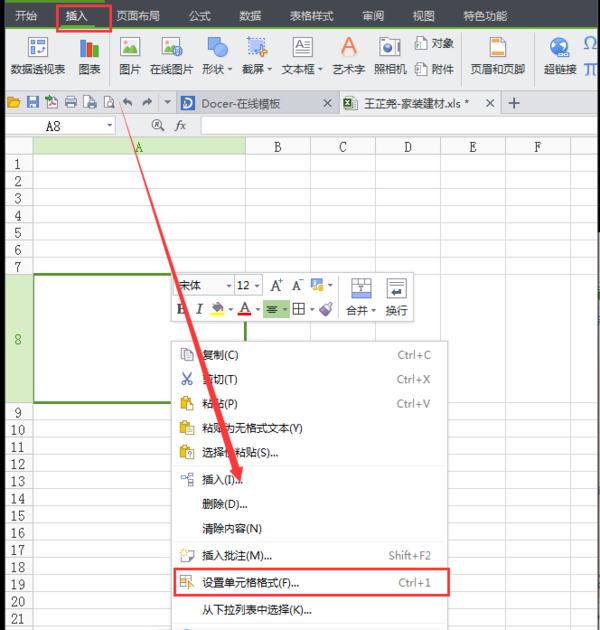Toggle center alignment in mini toolbar
The height and width of the screenshot is (630, 600).
tap(271, 310)
